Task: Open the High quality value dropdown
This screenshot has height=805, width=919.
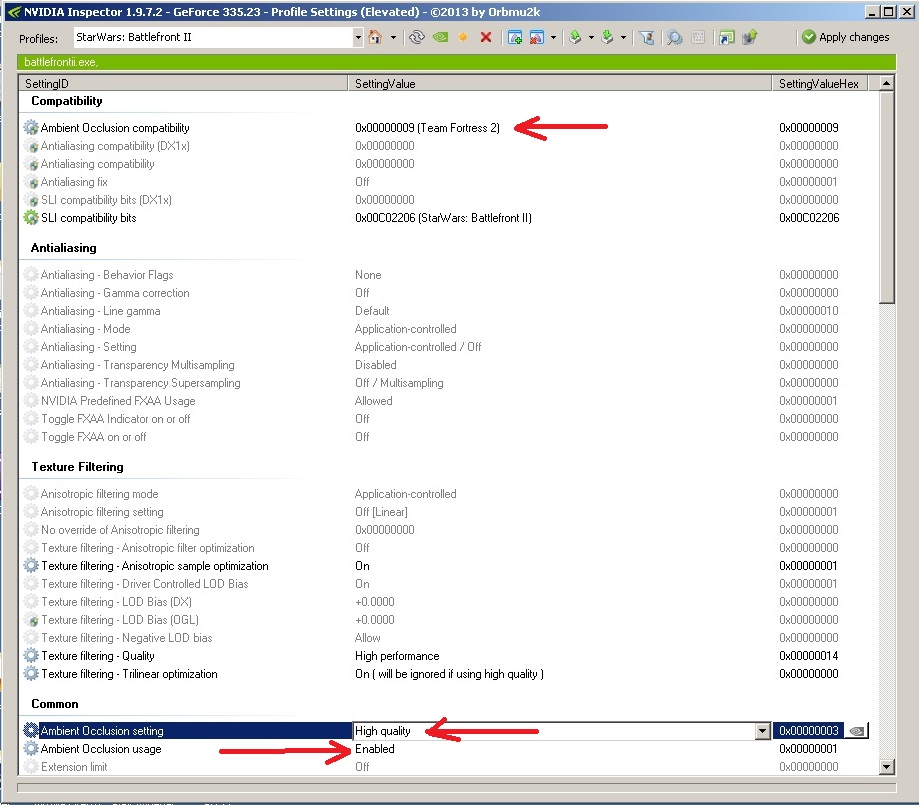Action: click(762, 731)
